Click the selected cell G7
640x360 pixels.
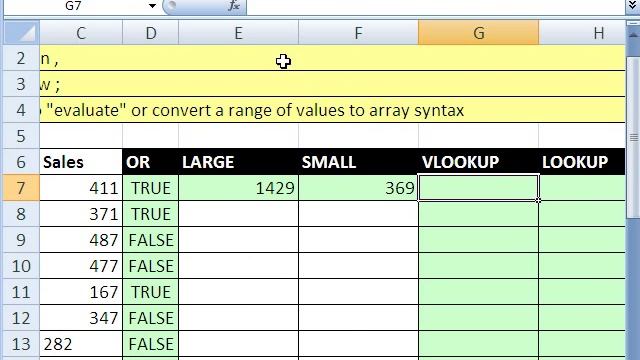[478, 188]
